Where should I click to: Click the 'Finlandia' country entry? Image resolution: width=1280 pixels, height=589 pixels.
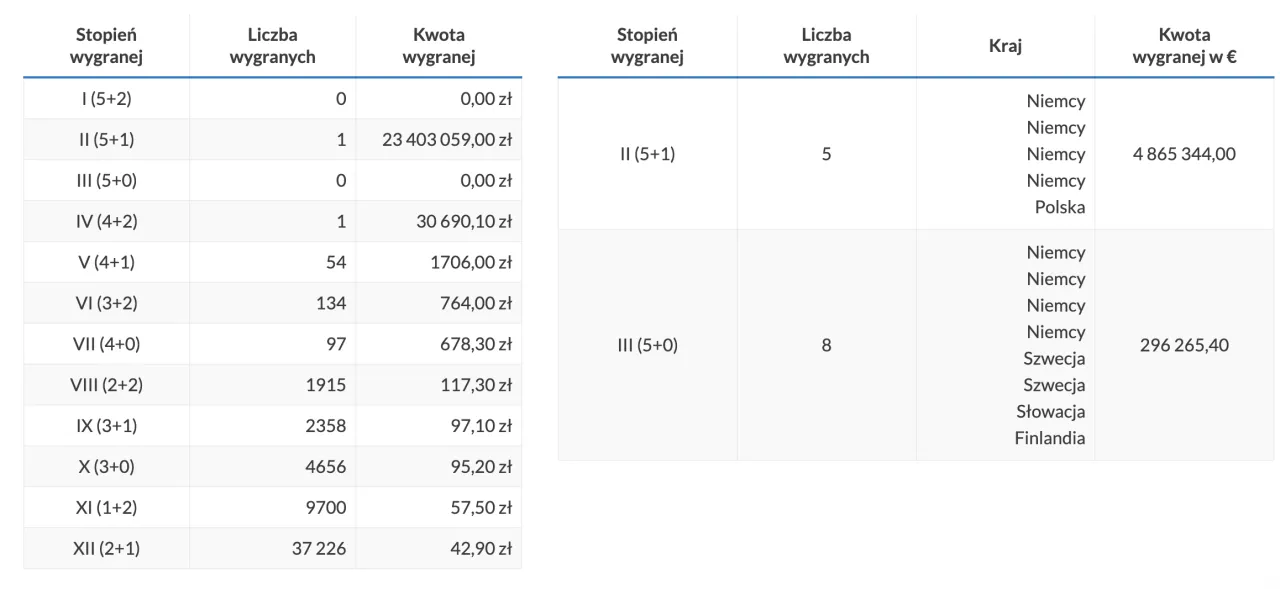pyautogui.click(x=1049, y=438)
